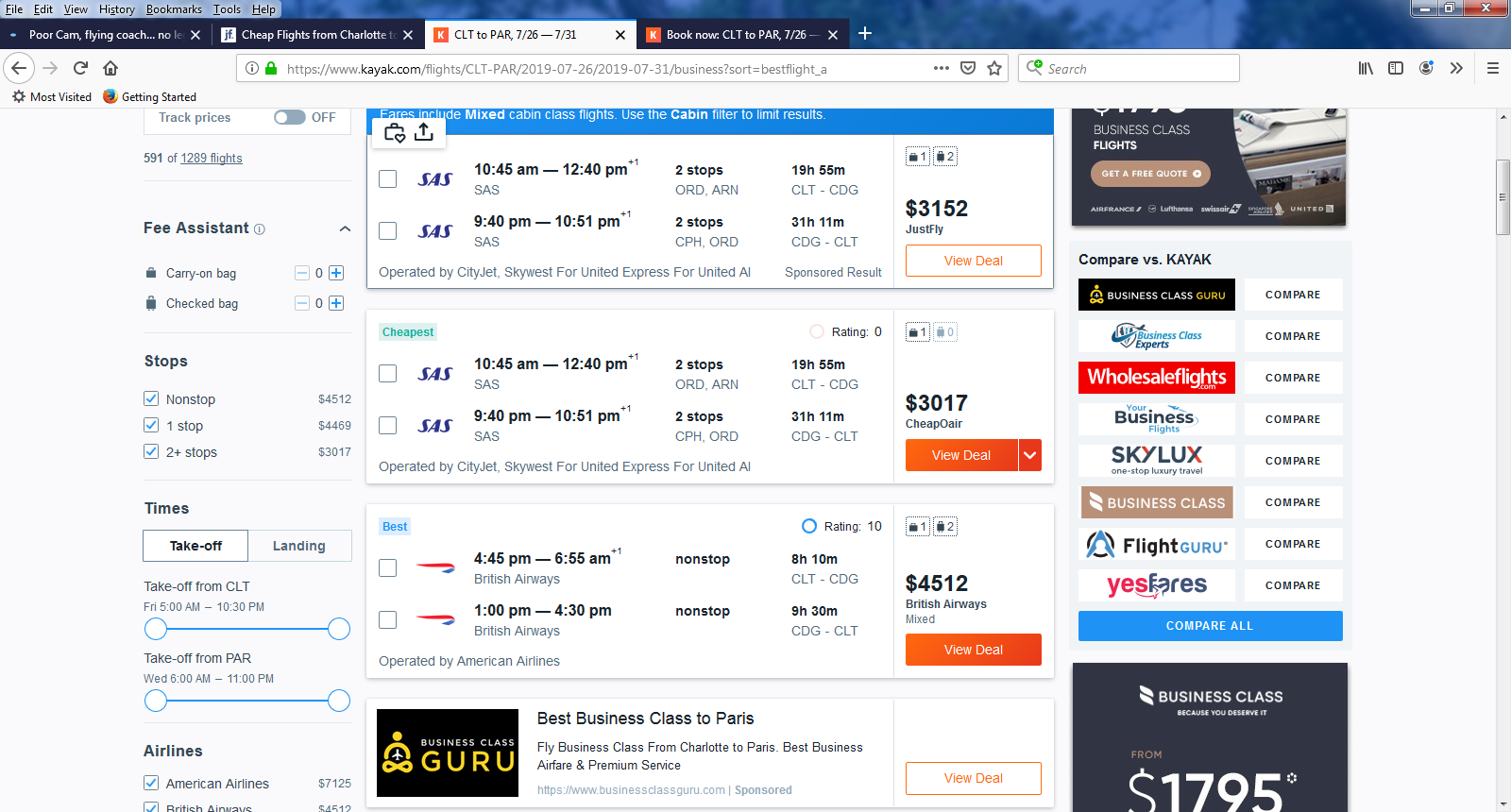The width and height of the screenshot is (1511, 812).
Task: Save trip icon above flight results
Action: (x=395, y=132)
